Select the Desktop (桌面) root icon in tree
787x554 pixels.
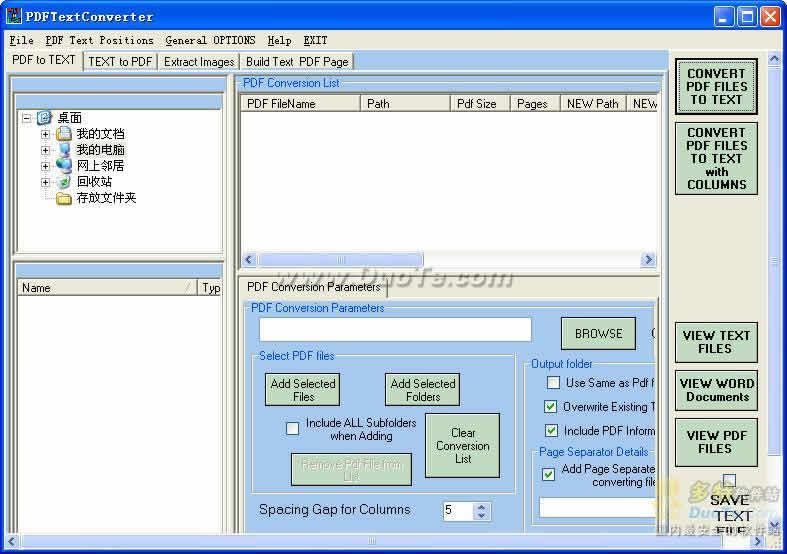click(44, 118)
